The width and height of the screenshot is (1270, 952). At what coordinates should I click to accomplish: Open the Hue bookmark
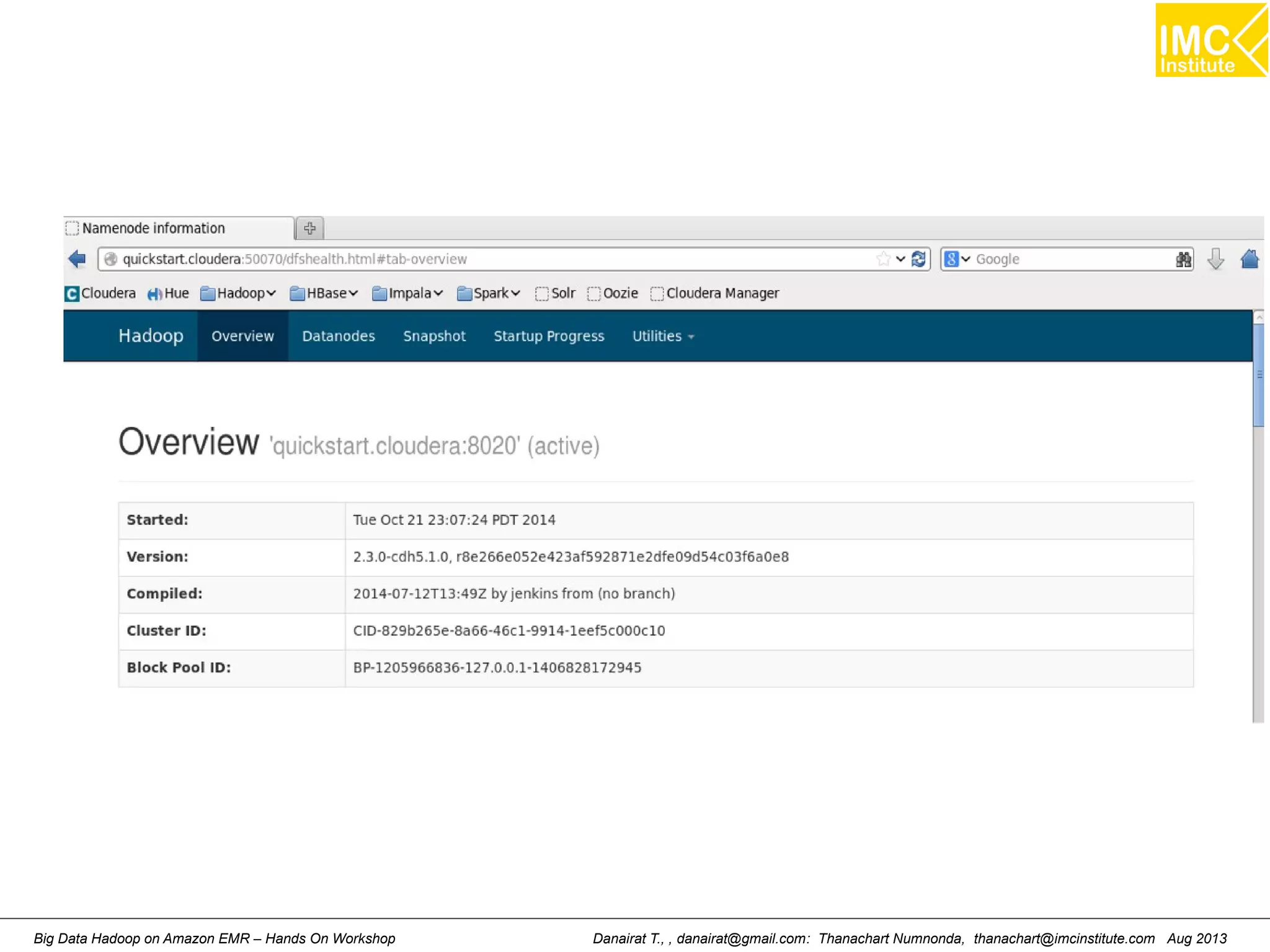tap(168, 293)
